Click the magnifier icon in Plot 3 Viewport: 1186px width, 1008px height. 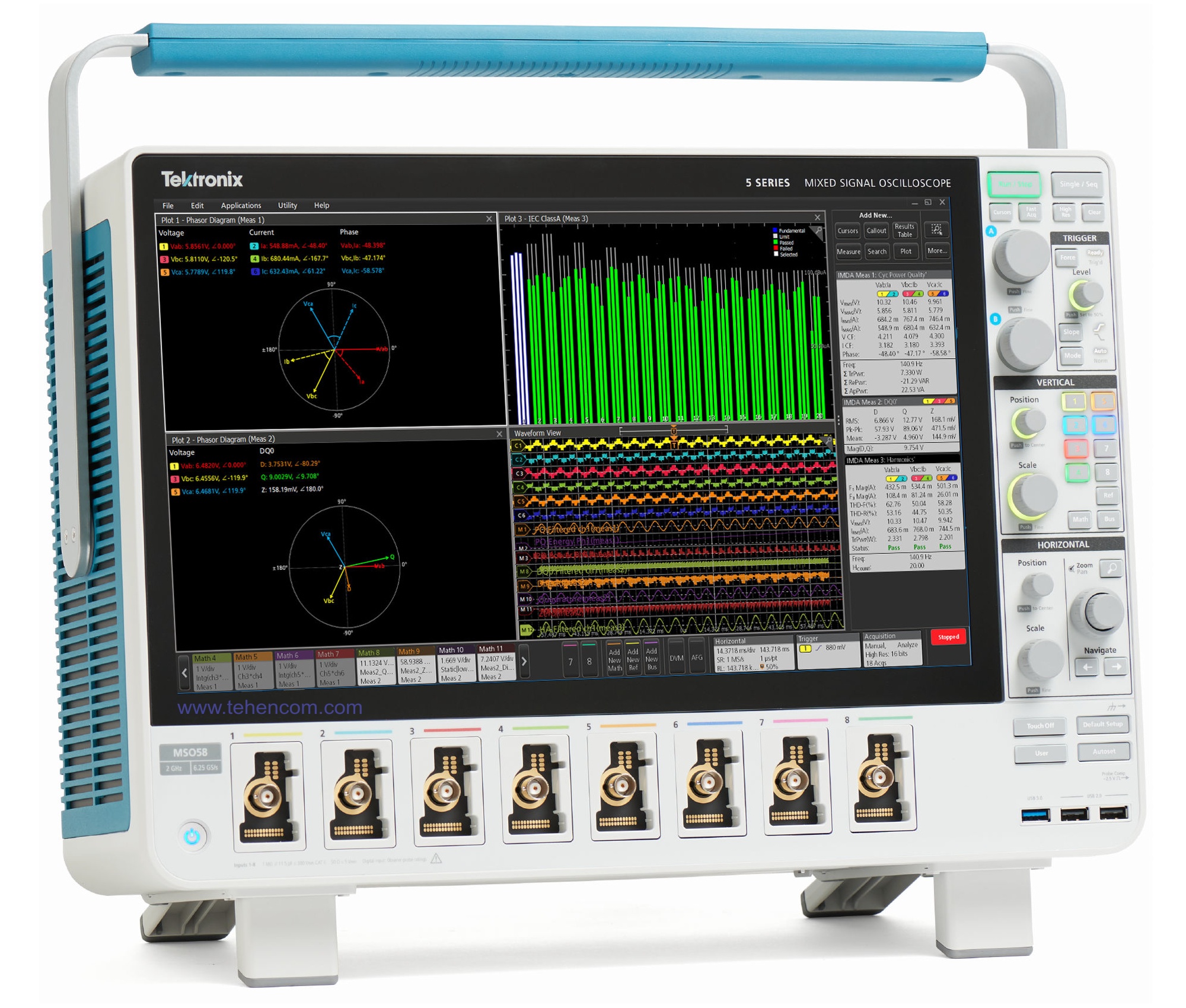(x=818, y=231)
